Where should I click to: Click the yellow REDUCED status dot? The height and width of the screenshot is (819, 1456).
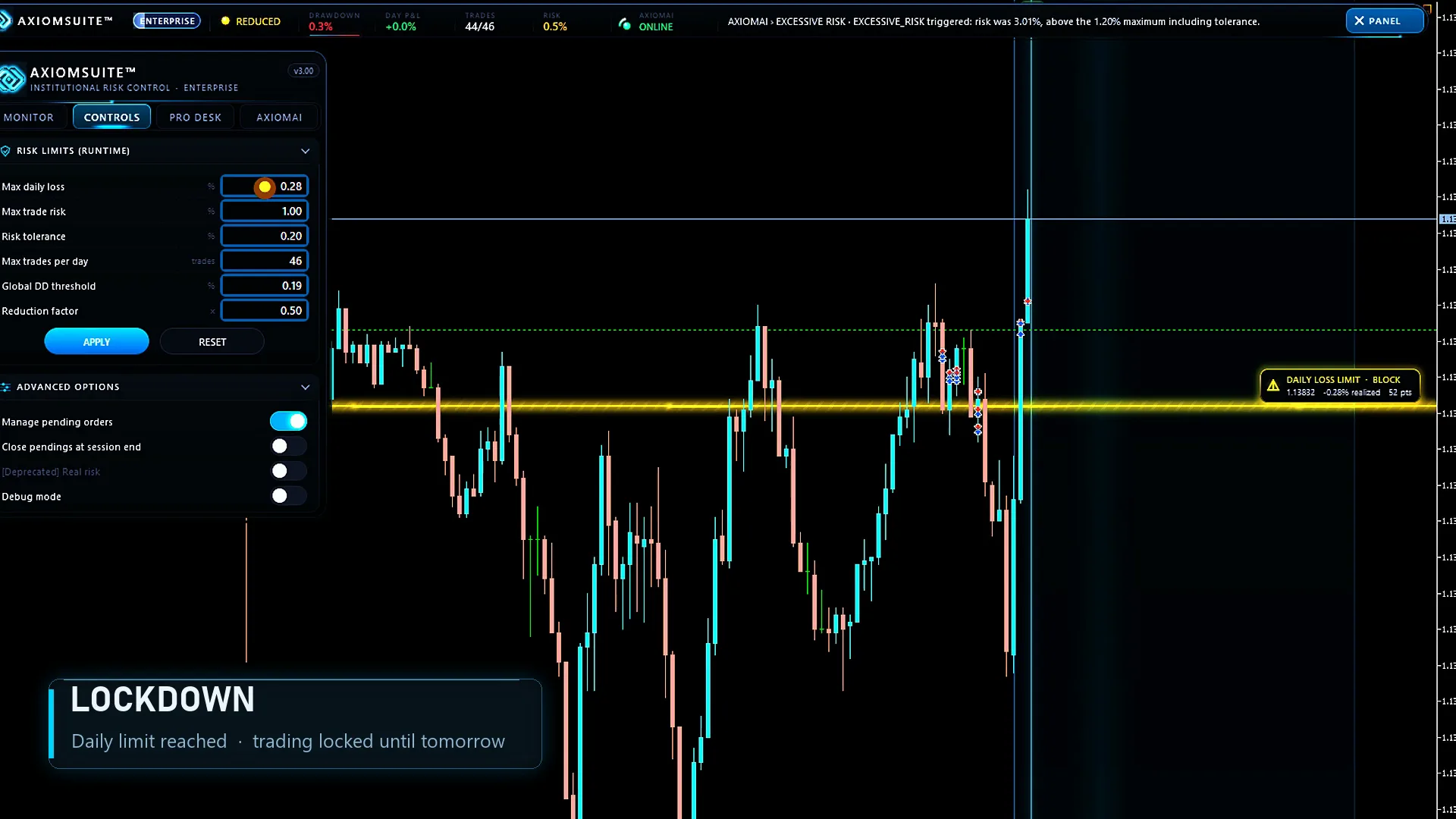(225, 21)
